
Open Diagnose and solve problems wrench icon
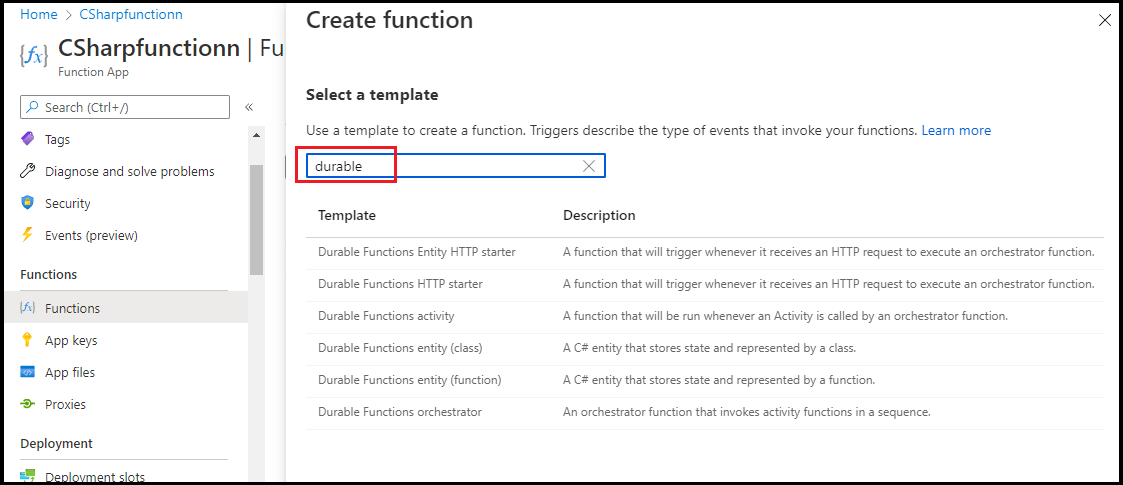click(27, 171)
